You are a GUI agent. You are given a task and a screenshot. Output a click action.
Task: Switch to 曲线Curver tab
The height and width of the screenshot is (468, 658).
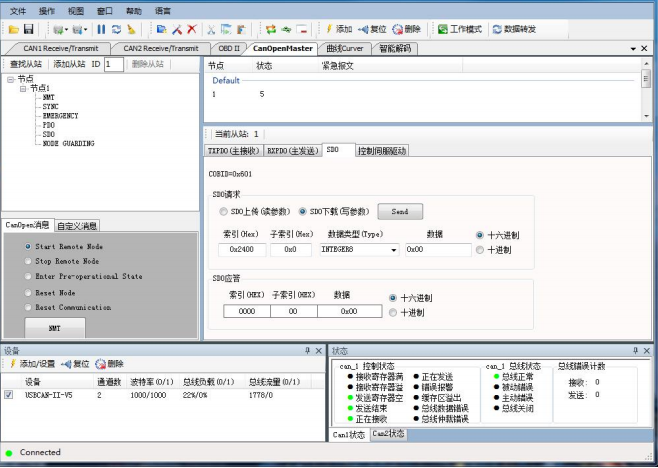(x=345, y=48)
